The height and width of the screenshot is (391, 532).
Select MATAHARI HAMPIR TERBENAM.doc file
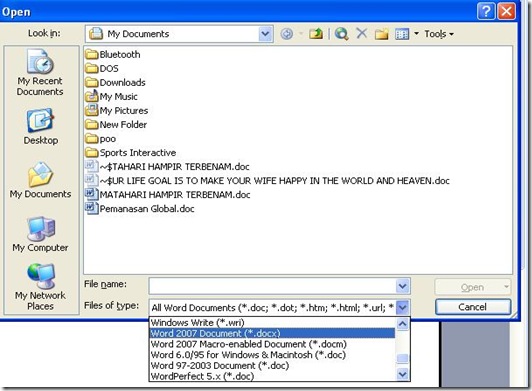168,194
